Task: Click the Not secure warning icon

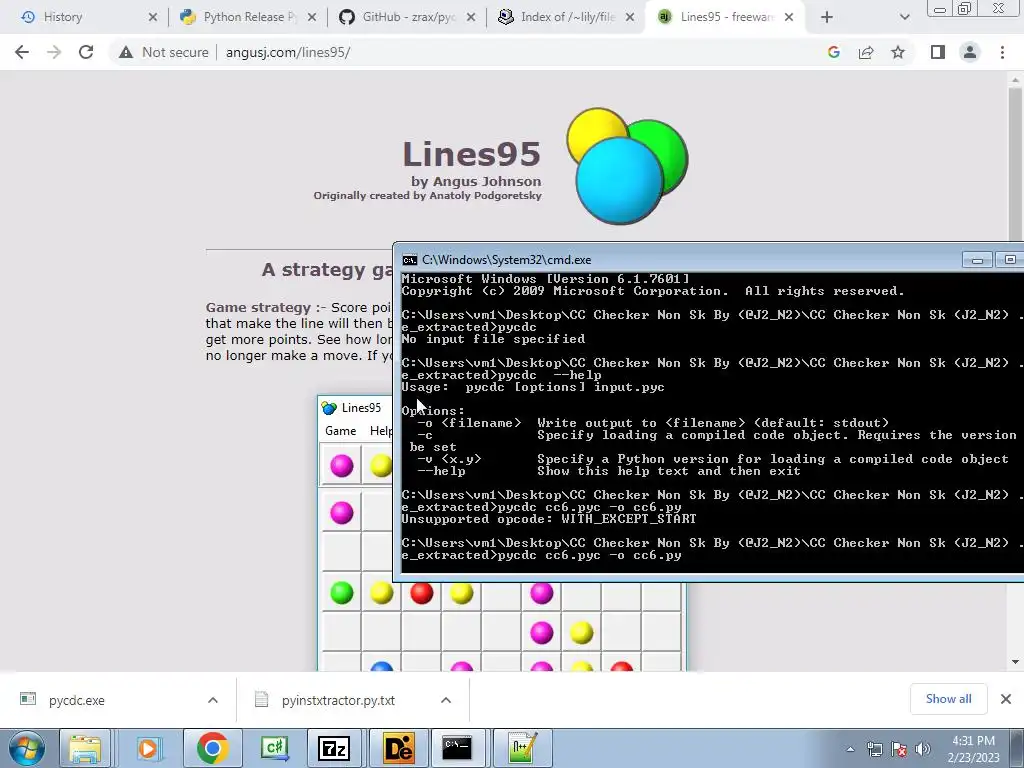Action: pyautogui.click(x=126, y=52)
